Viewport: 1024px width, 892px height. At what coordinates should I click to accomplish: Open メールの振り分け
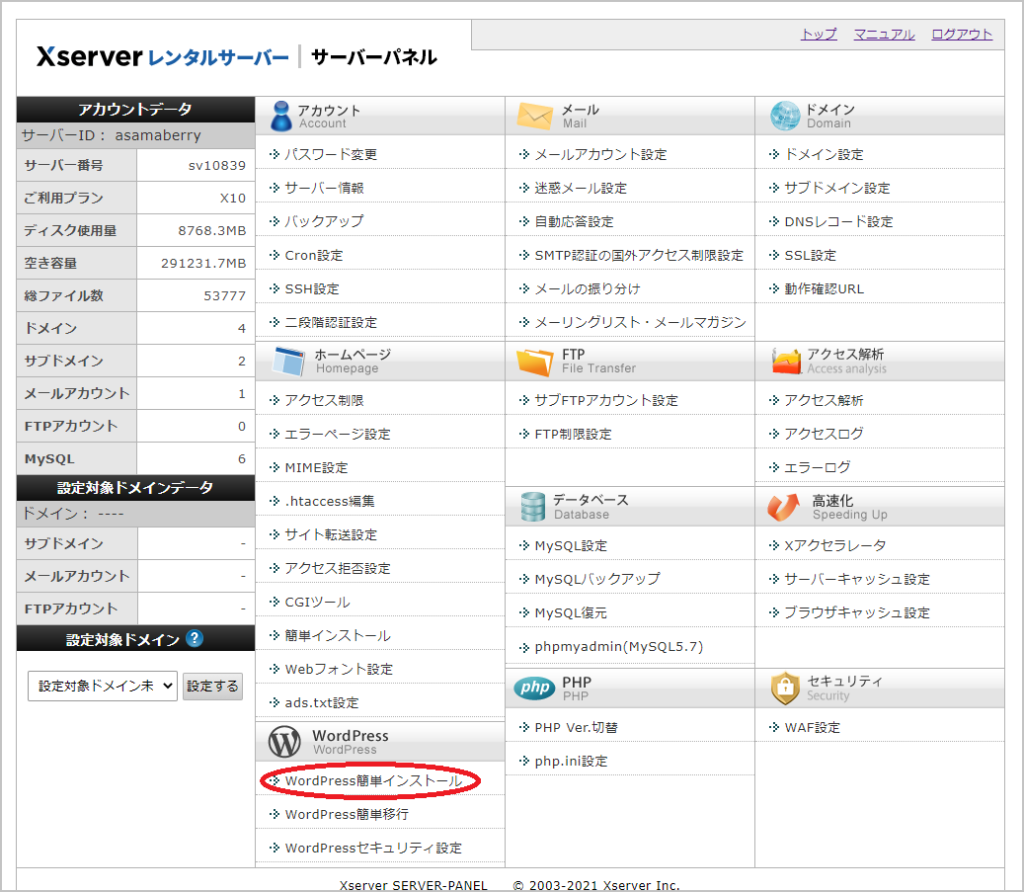[587, 289]
